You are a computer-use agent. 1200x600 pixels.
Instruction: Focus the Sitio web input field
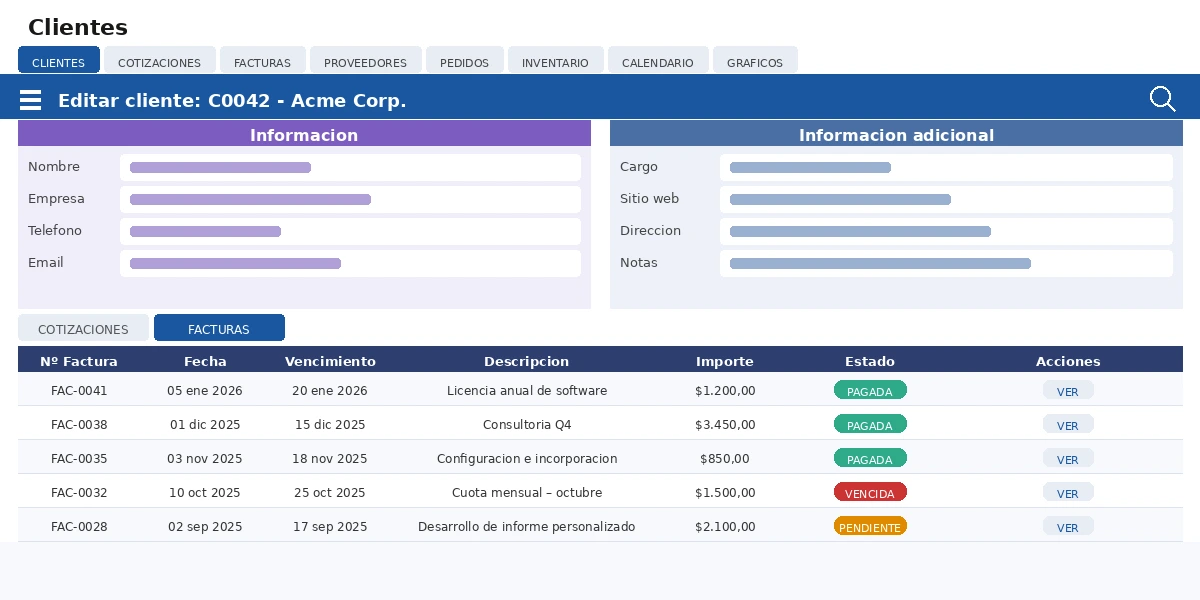click(x=946, y=199)
